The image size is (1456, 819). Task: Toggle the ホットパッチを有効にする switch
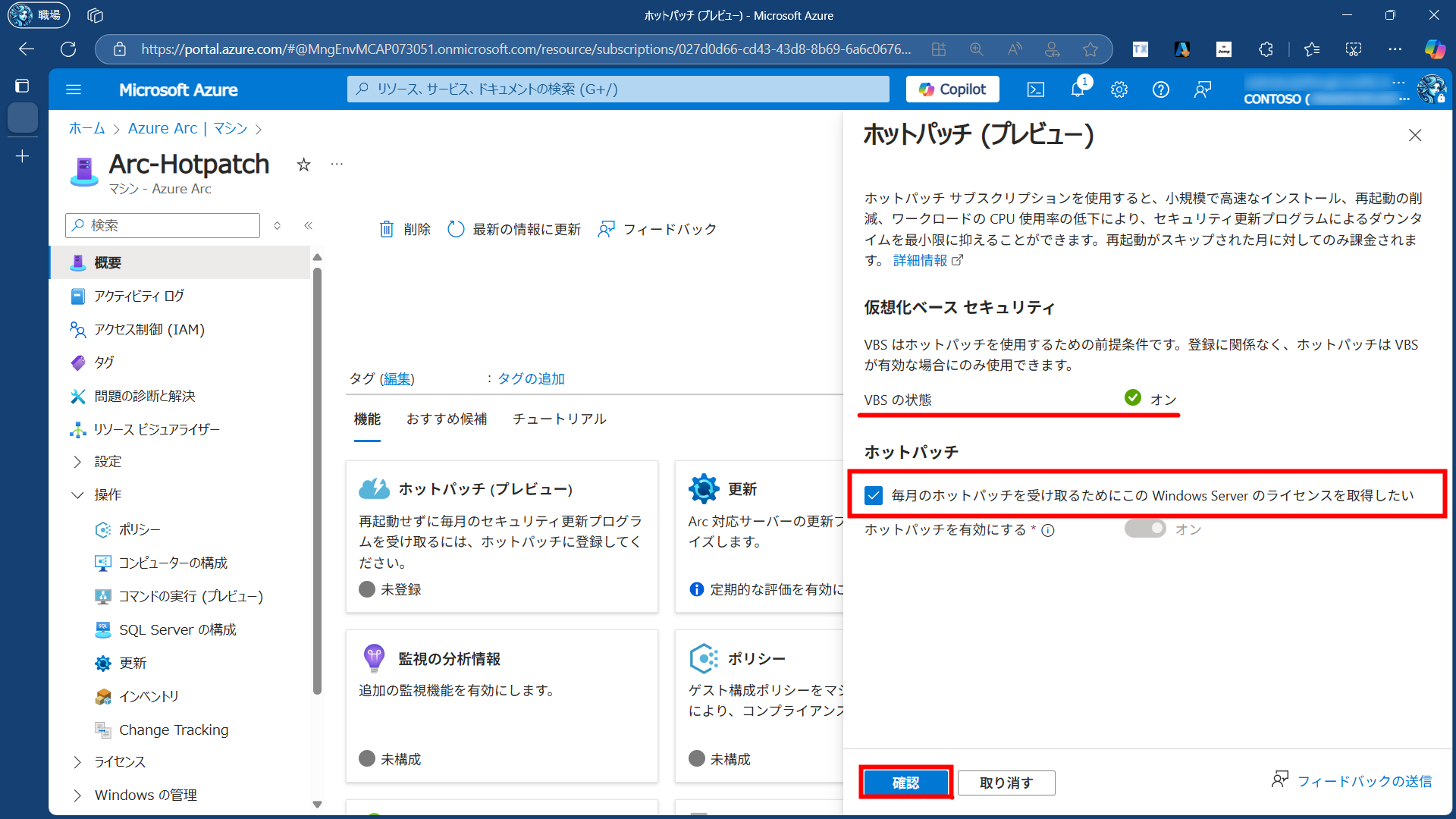1145,529
